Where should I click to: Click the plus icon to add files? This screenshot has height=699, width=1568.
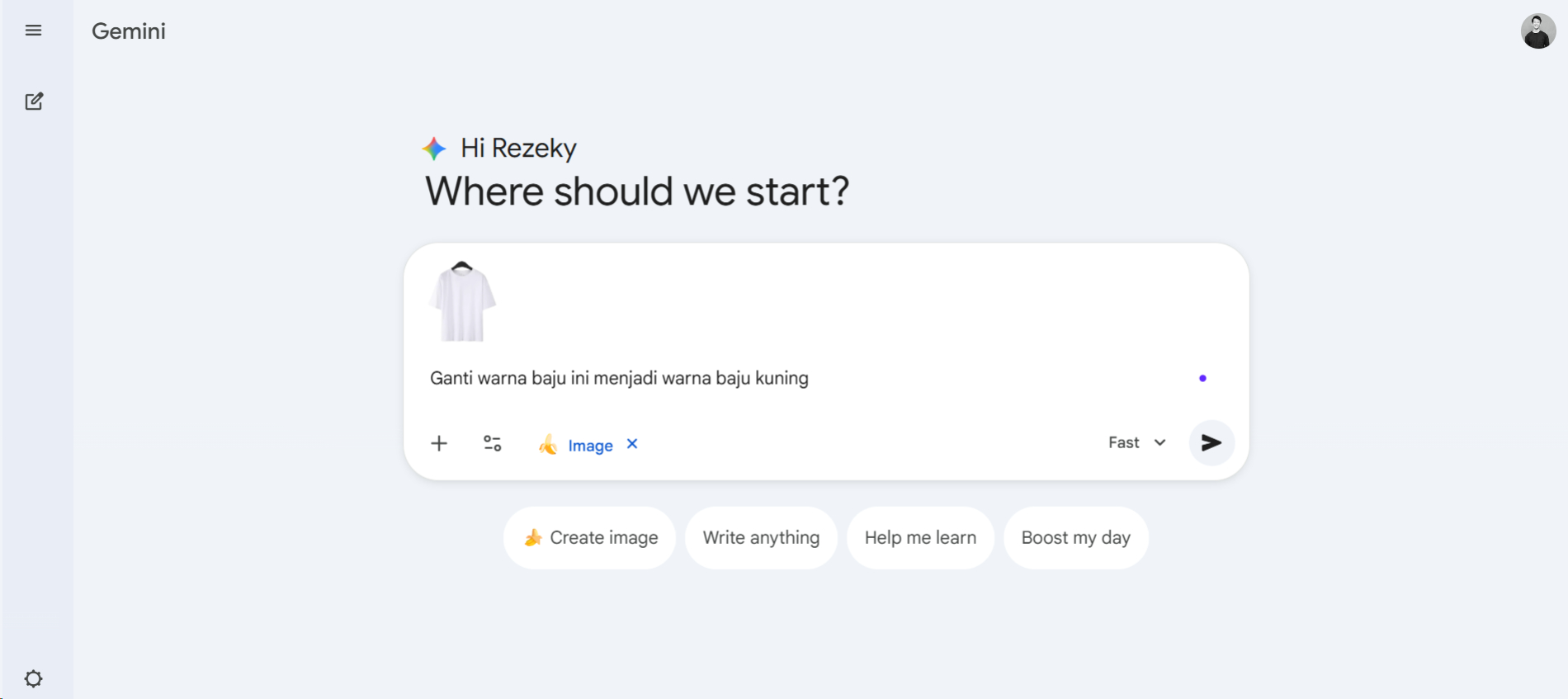(x=439, y=443)
